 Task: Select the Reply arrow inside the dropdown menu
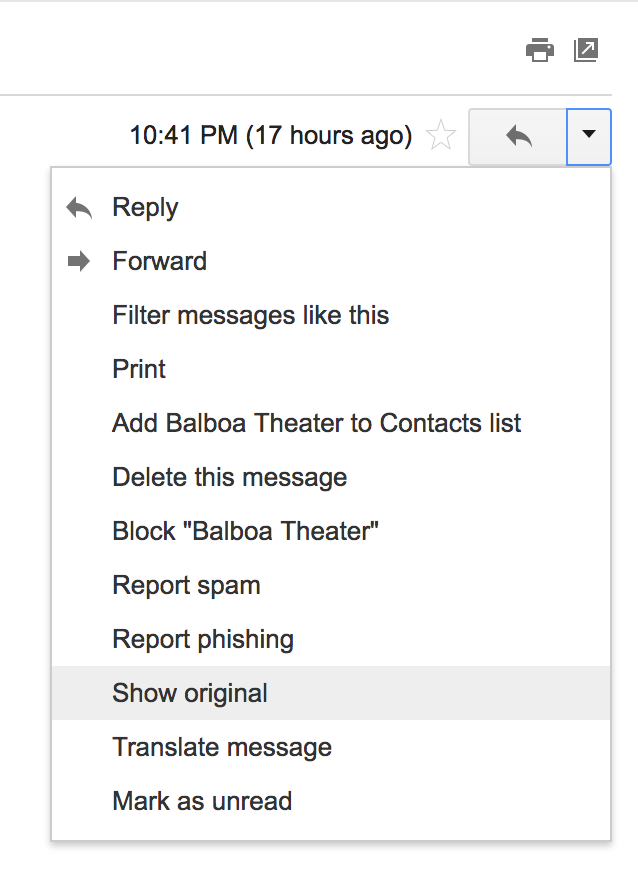click(x=79, y=207)
